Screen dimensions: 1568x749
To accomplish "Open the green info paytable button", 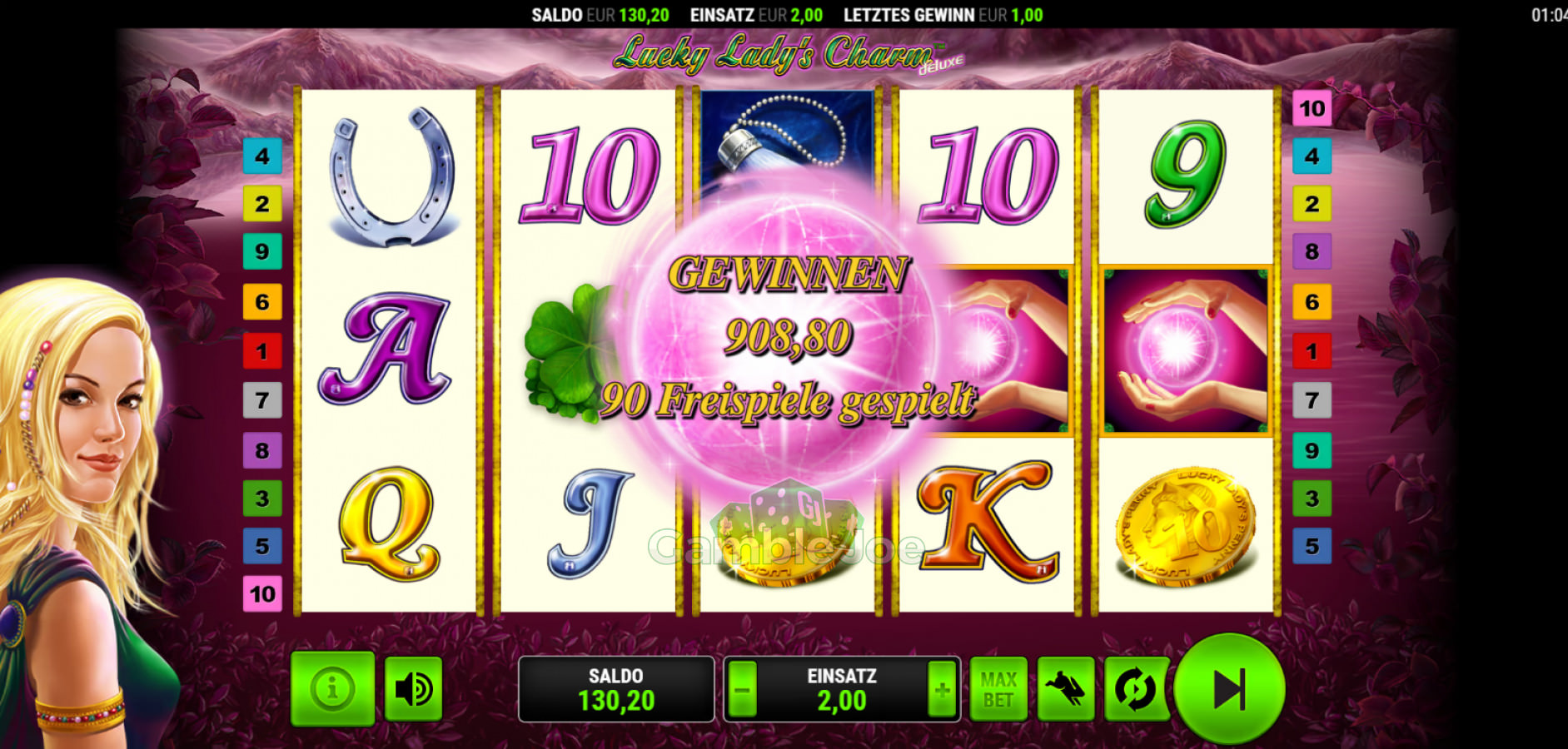I will coord(332,689).
